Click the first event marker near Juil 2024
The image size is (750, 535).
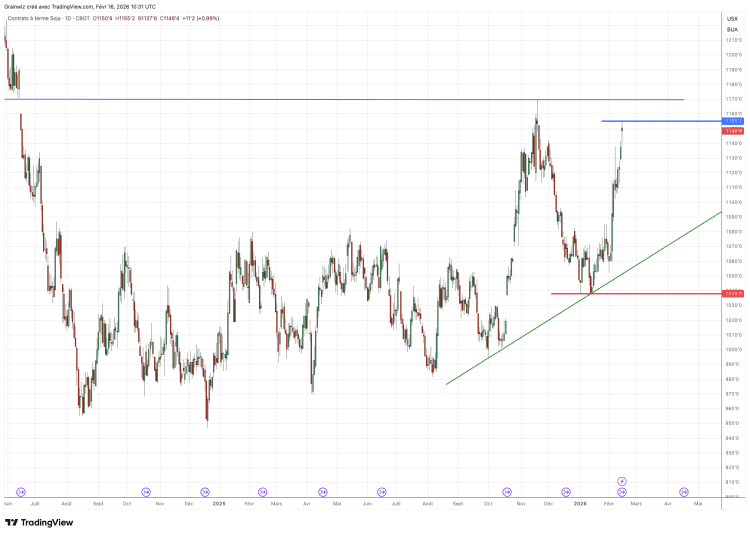[x=21, y=491]
